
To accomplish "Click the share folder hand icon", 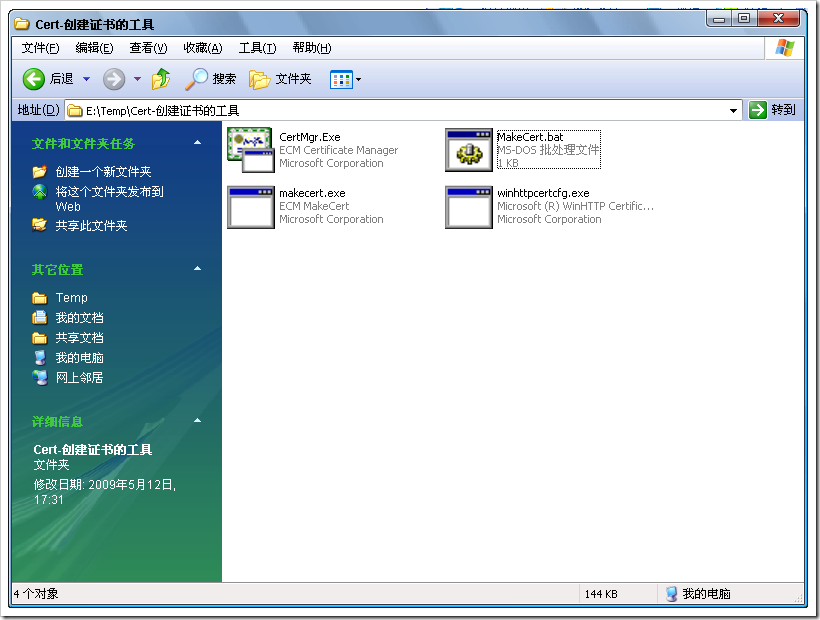I will (x=40, y=225).
